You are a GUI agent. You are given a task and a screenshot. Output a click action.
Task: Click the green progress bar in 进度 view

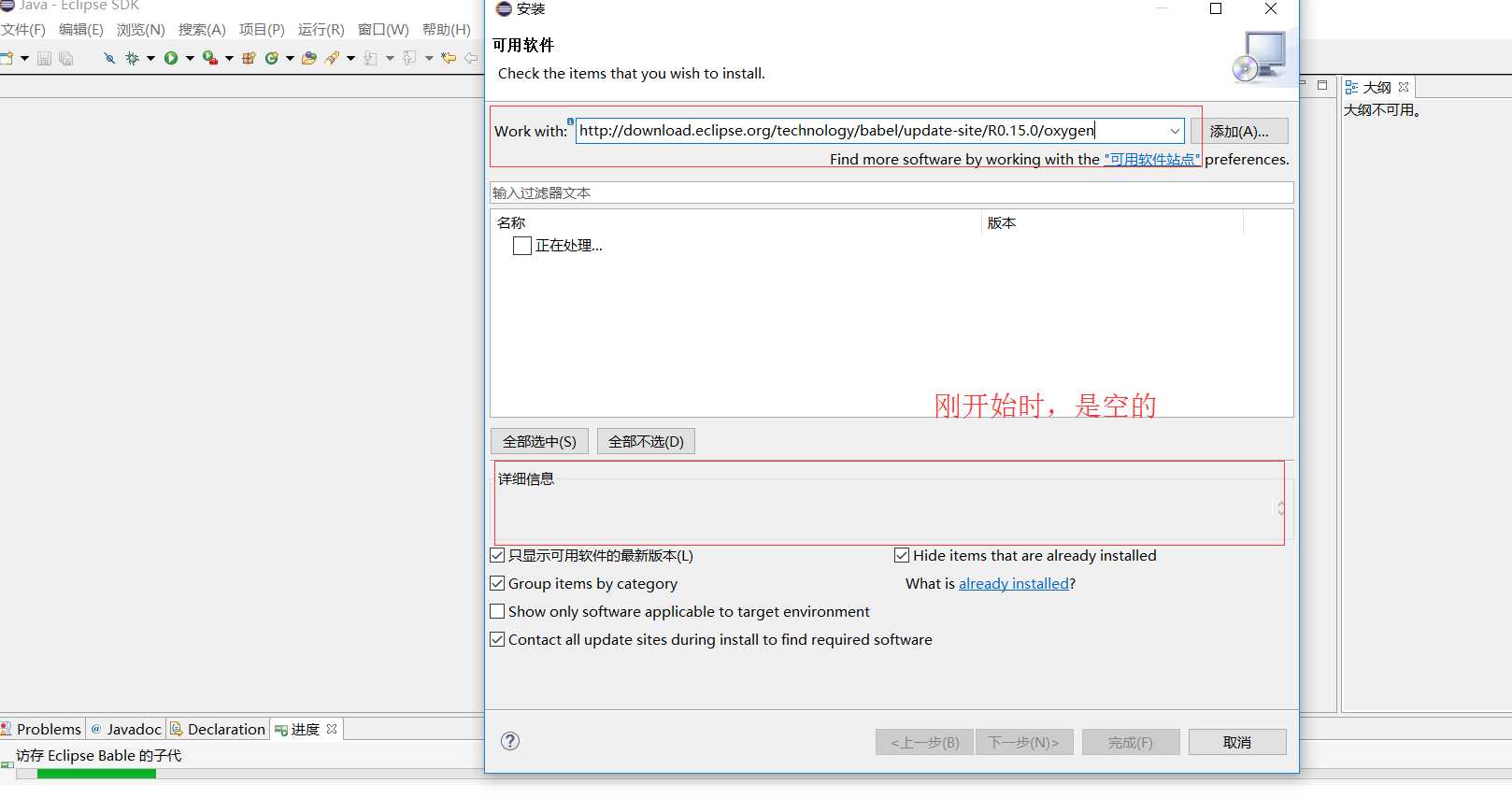(96, 774)
